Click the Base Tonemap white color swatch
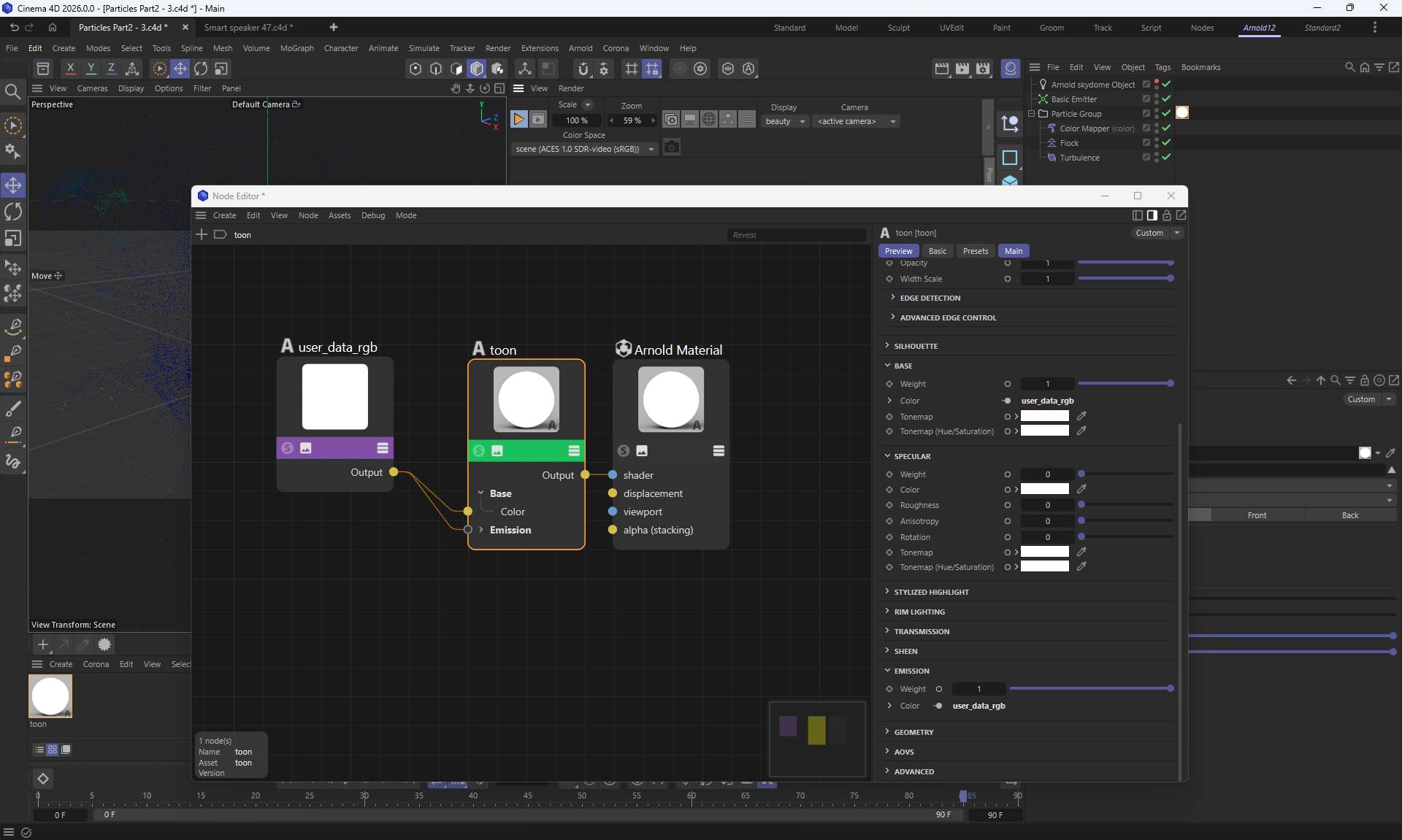Image resolution: width=1402 pixels, height=840 pixels. click(x=1044, y=416)
